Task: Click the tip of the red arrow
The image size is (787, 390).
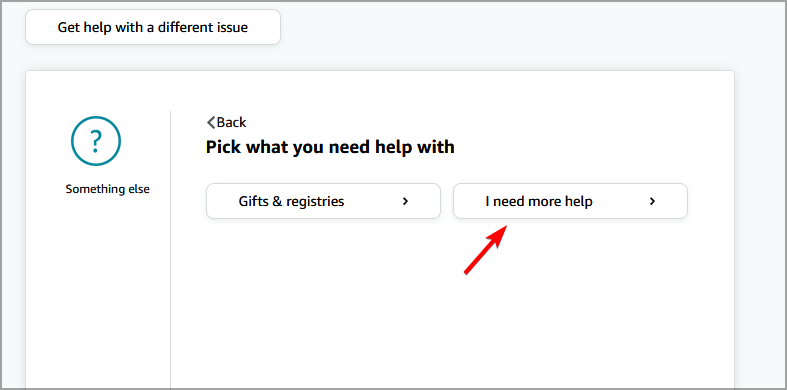Action: [x=506, y=227]
